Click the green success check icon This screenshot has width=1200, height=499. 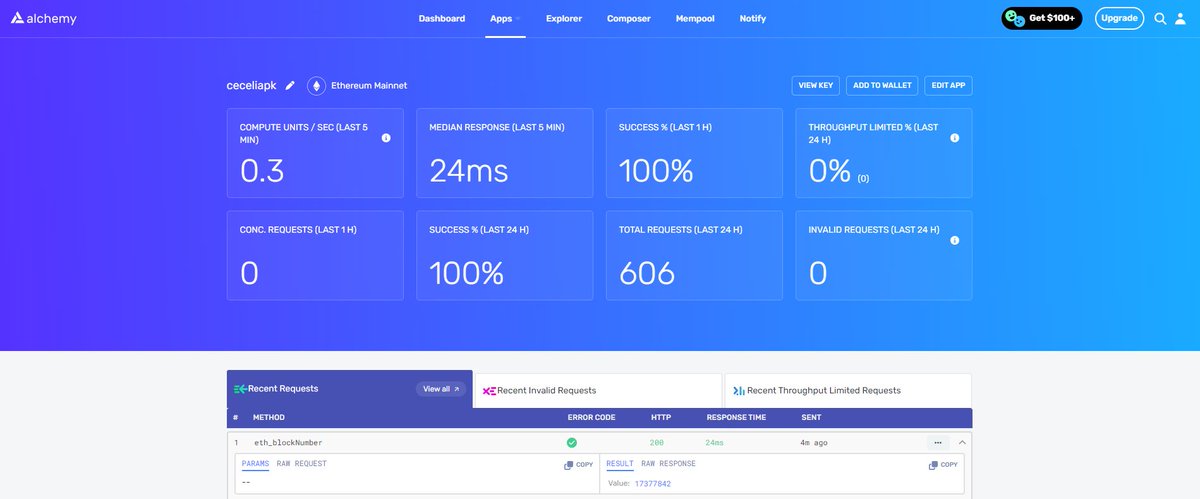tap(572, 442)
